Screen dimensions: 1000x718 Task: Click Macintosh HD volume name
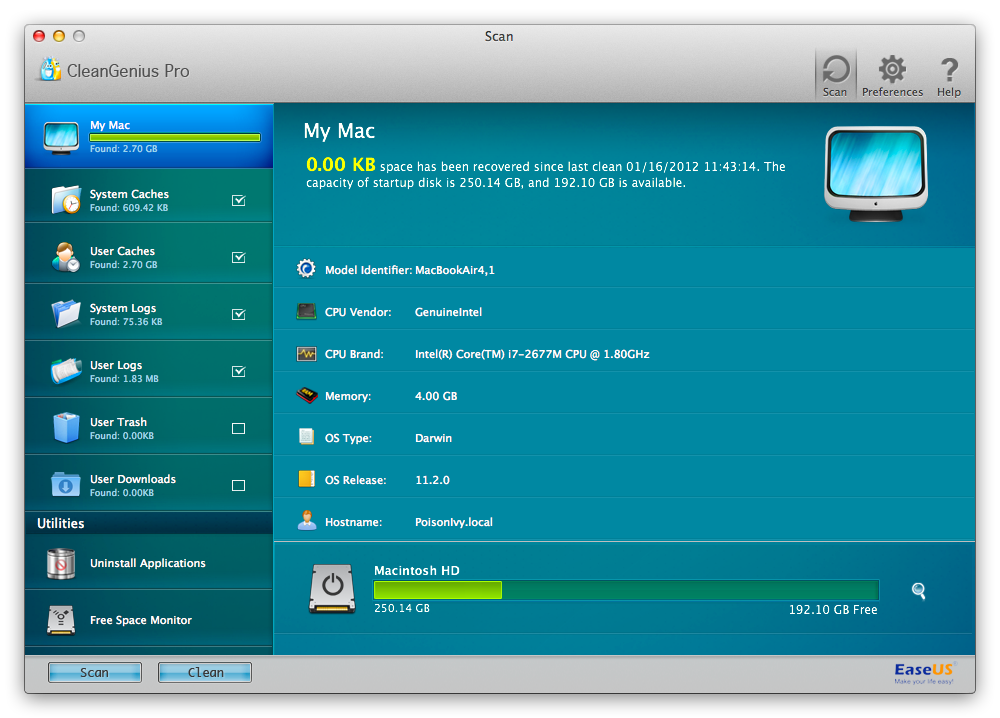click(416, 570)
